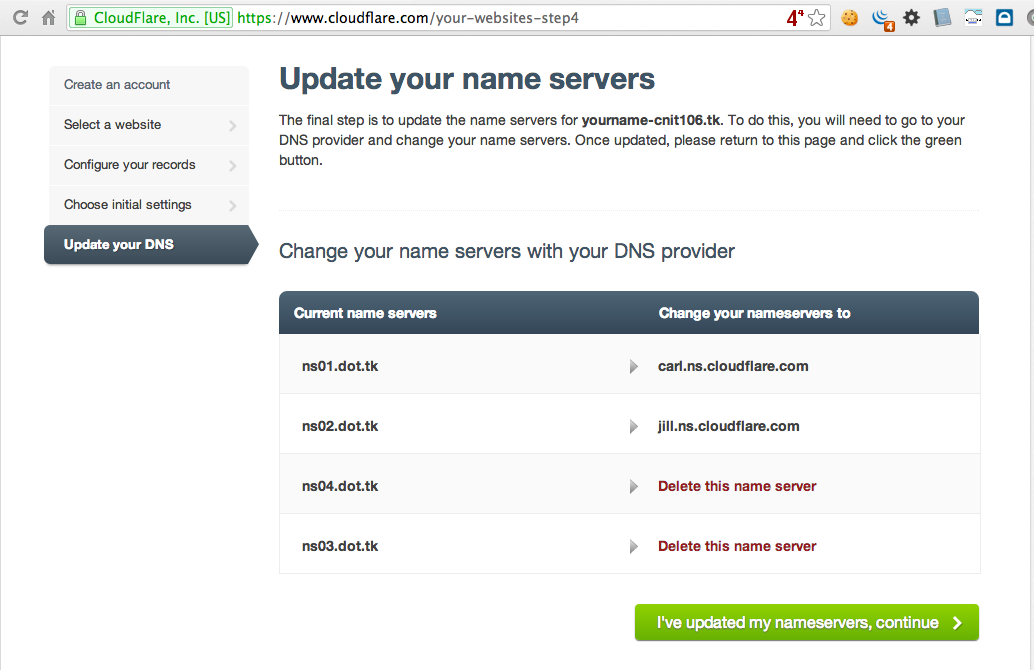The height and width of the screenshot is (670, 1034).
Task: Go to the Select a website step
Action: [x=148, y=125]
